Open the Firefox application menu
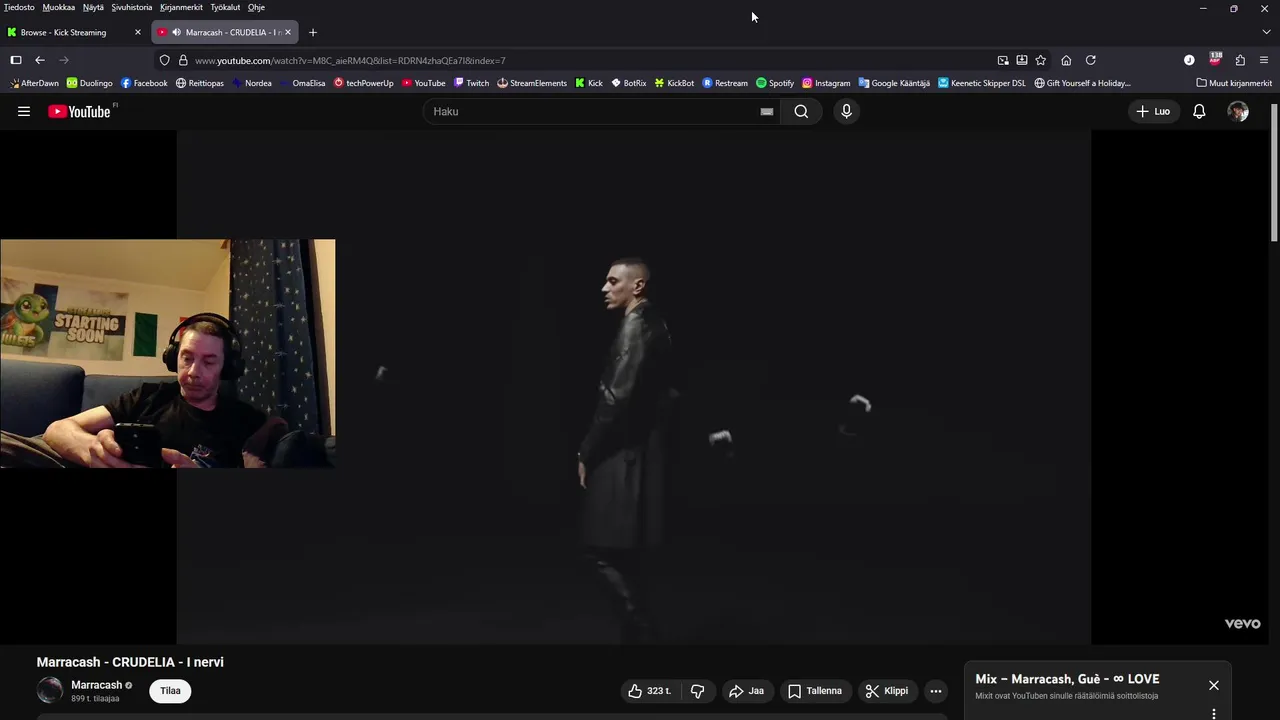 pyautogui.click(x=1264, y=60)
